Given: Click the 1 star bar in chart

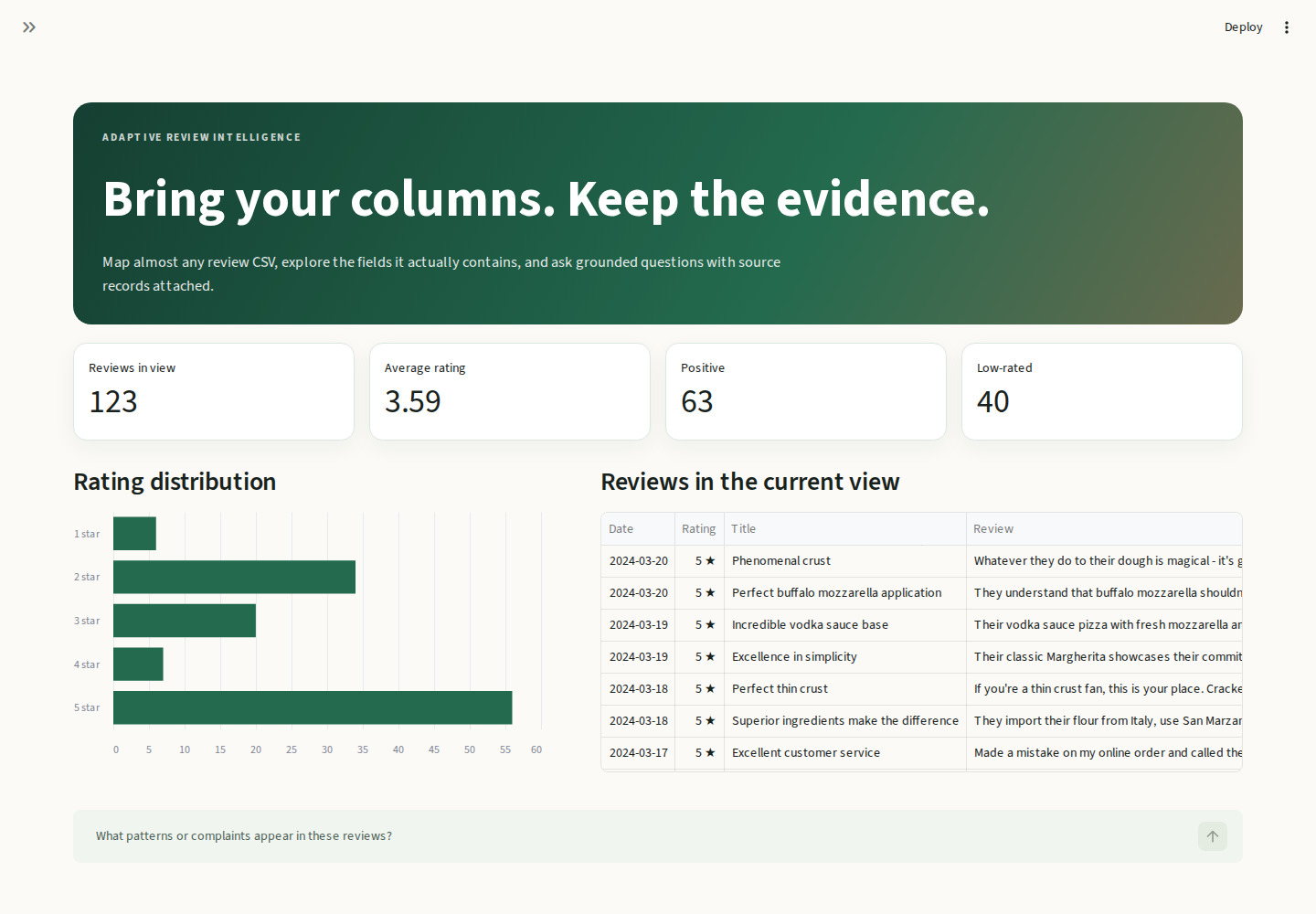Looking at the screenshot, I should [134, 534].
